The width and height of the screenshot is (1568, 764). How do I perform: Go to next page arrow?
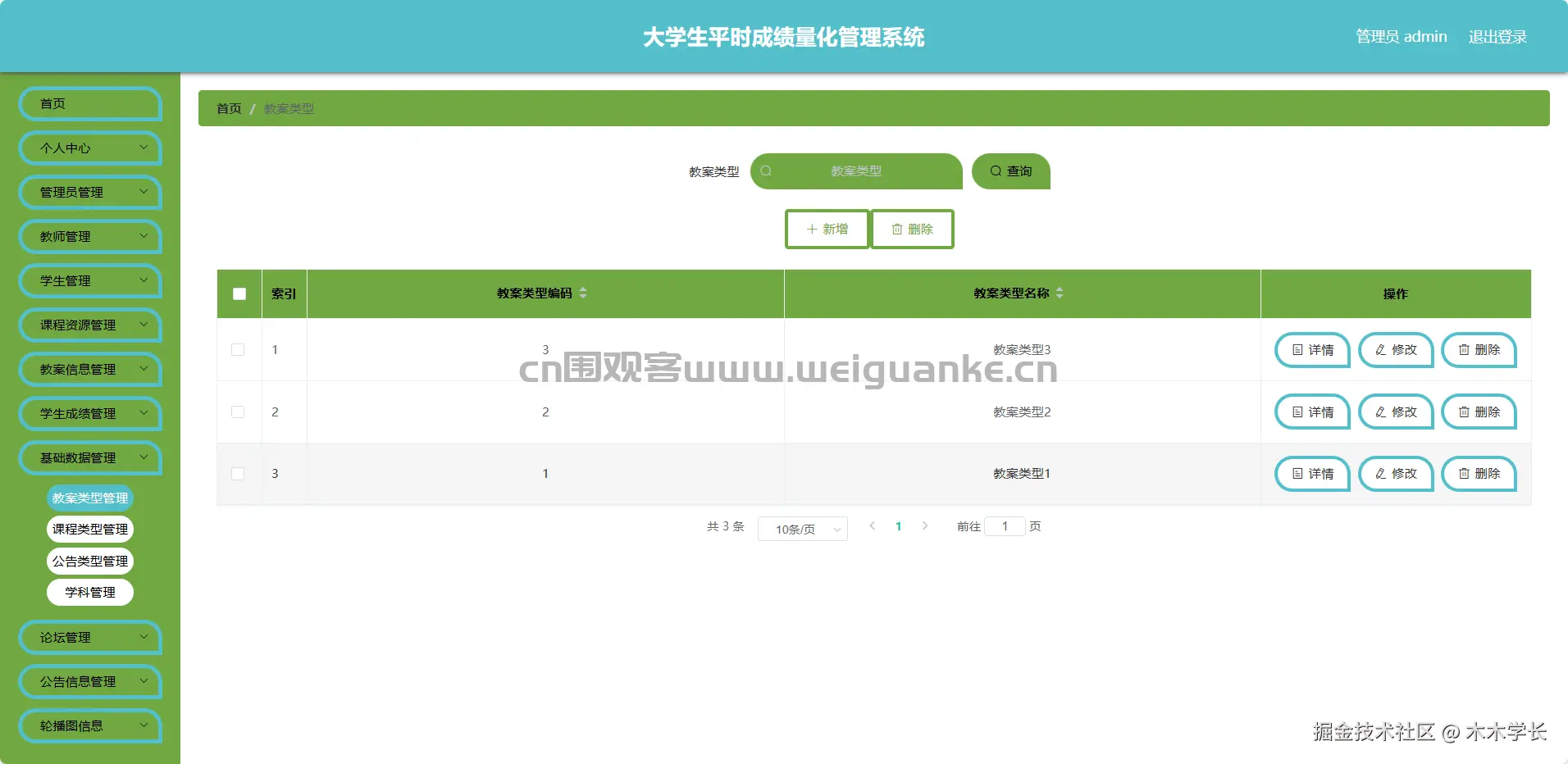coord(925,525)
